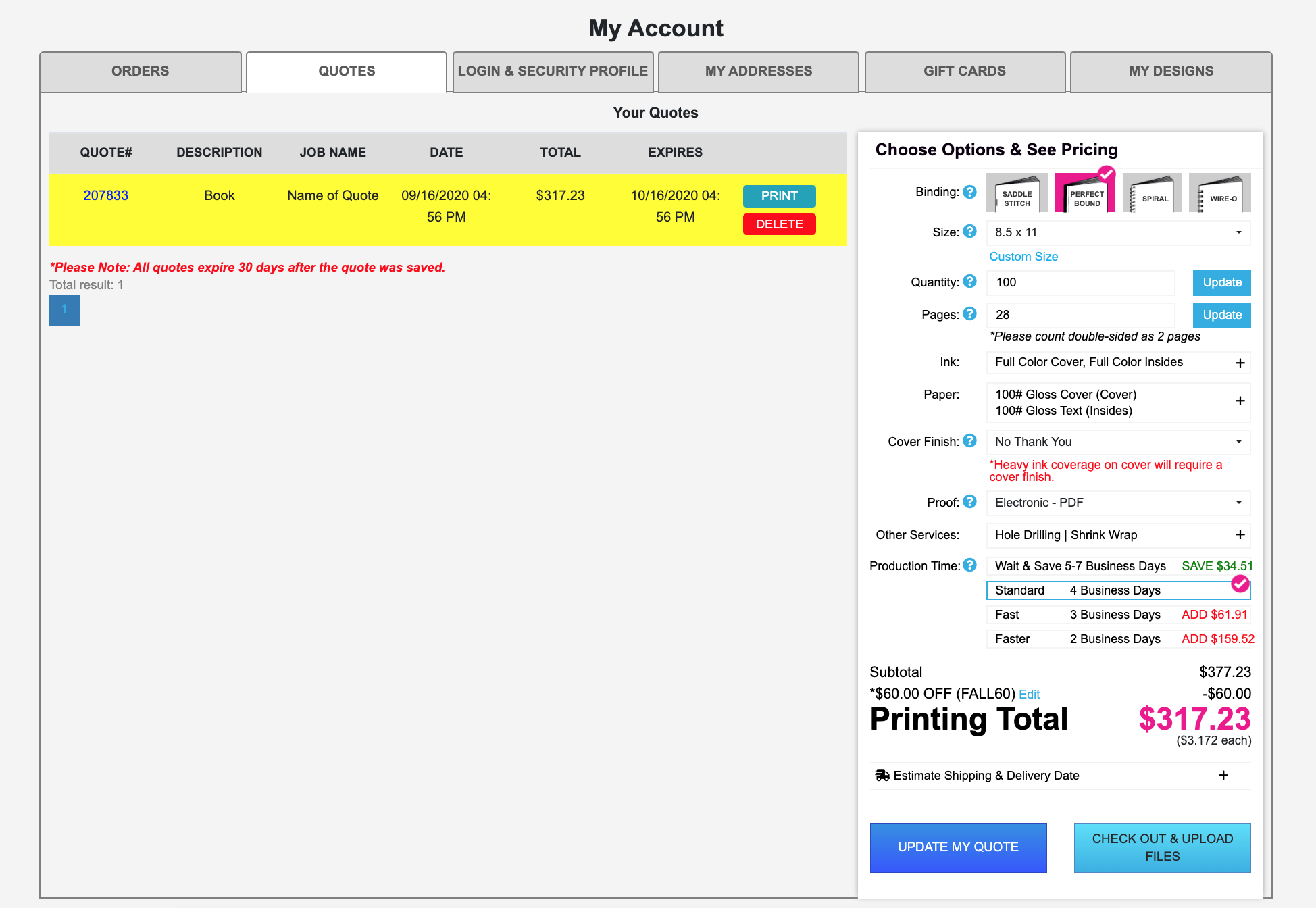Open the Size dropdown
The width and height of the screenshot is (1316, 908).
point(1118,232)
